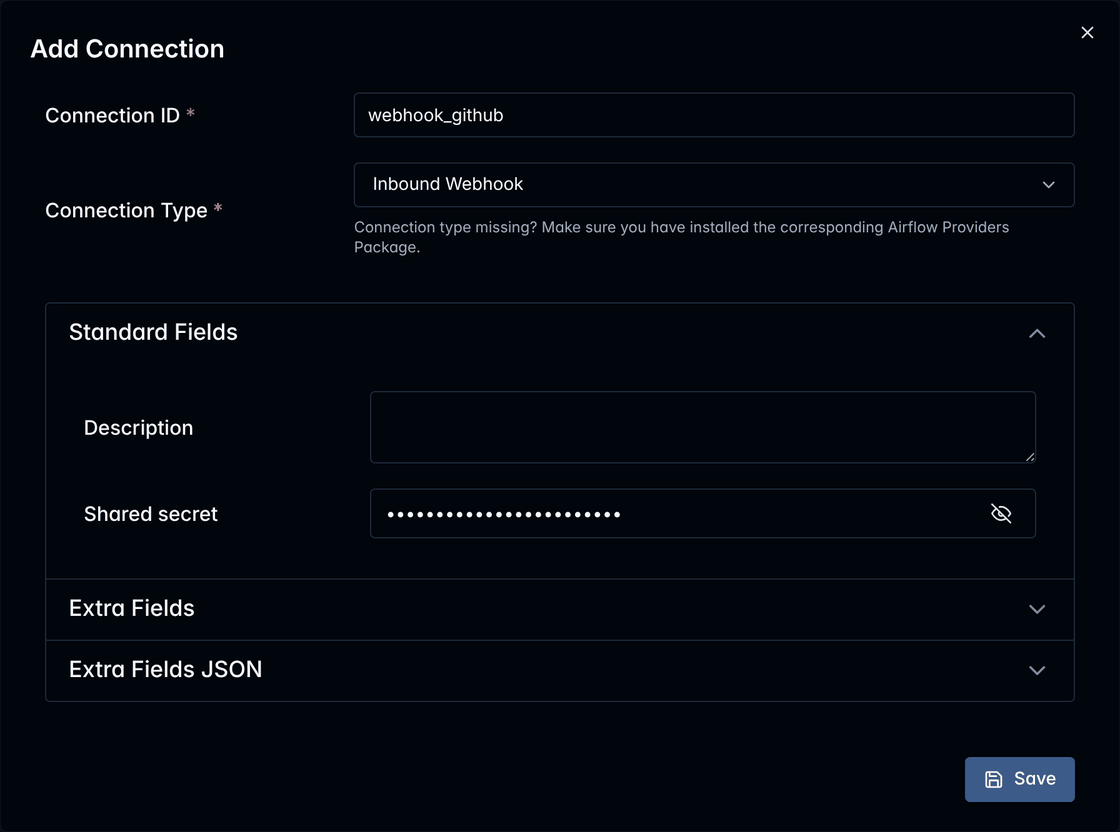The image size is (1120, 832).
Task: Open the Connection Type dropdown
Action: pyautogui.click(x=714, y=185)
